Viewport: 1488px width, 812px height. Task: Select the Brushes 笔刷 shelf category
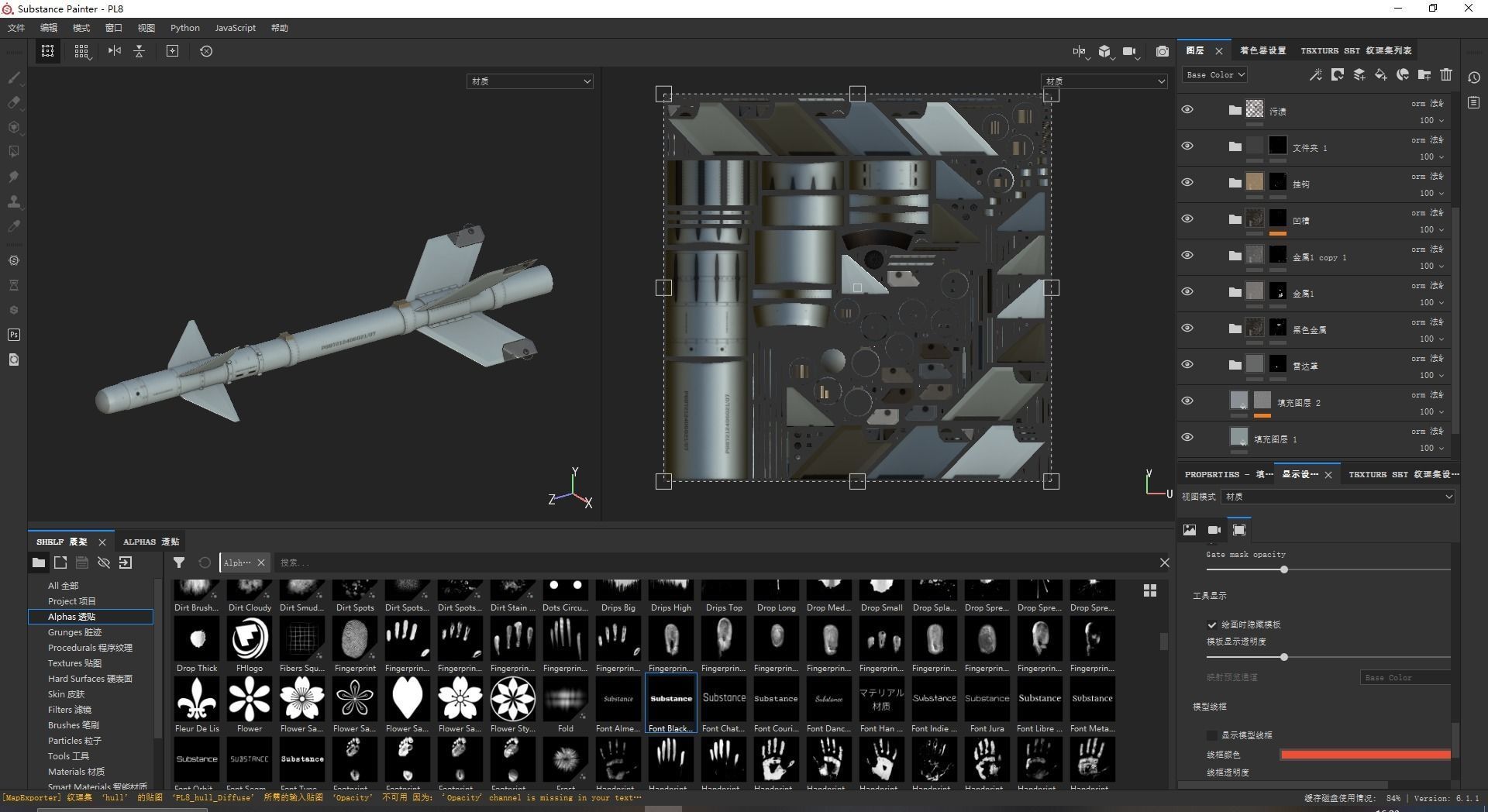(74, 725)
